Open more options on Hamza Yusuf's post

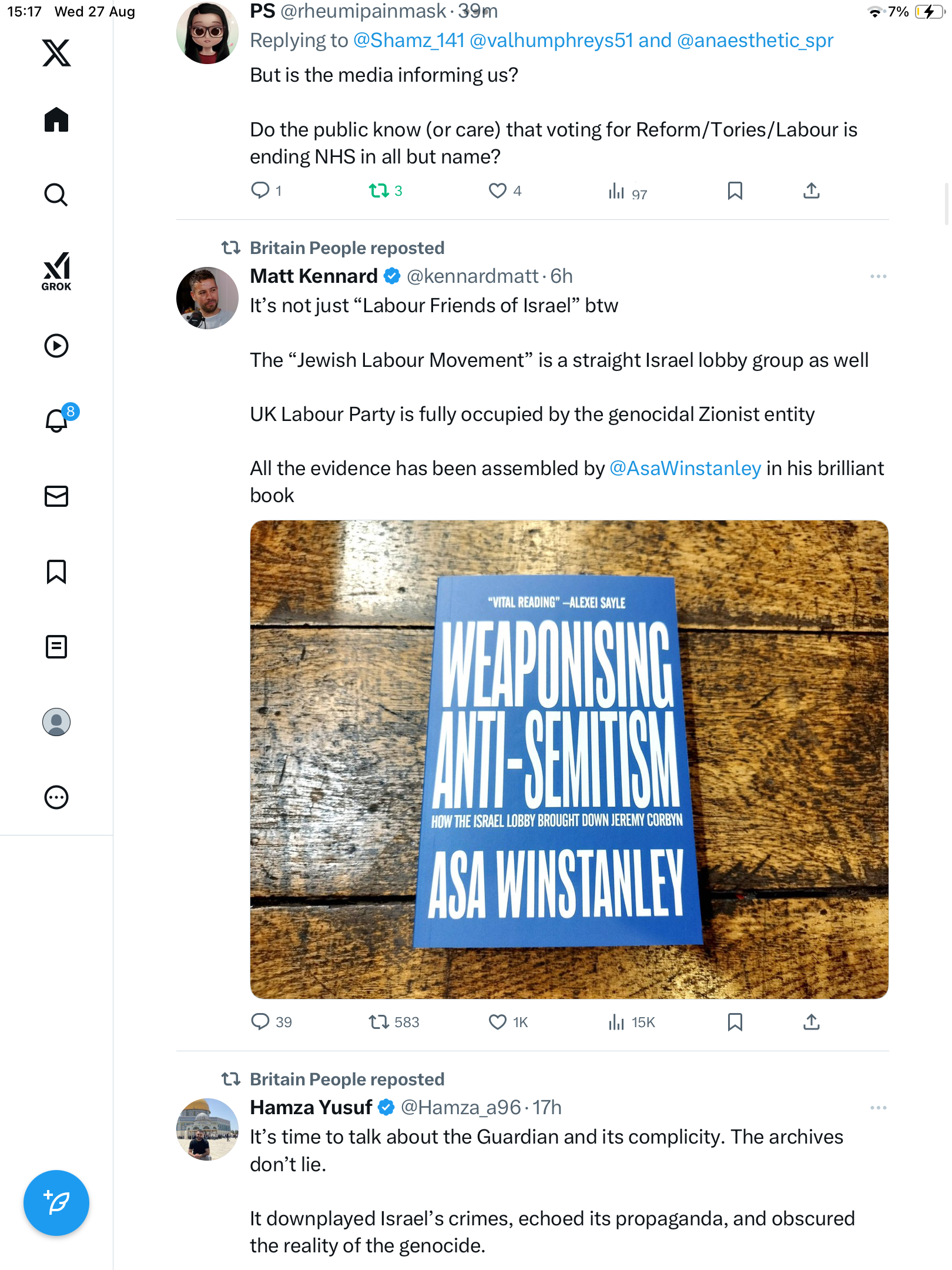878,1108
